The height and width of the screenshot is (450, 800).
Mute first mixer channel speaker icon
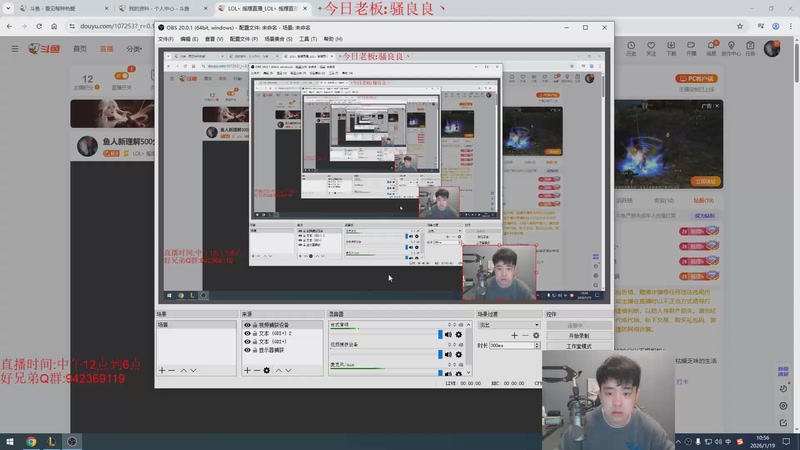tap(448, 335)
